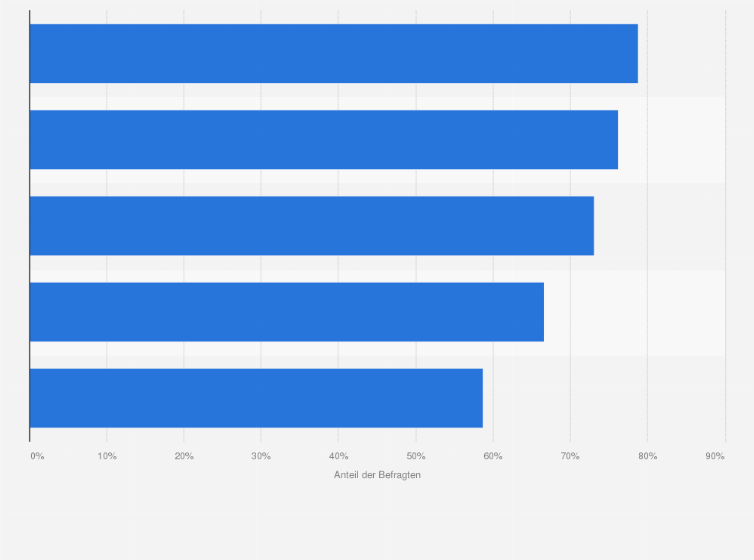This screenshot has height=560, width=754.
Task: Click the 'Anteil der Befragten' axis title
Action: click(377, 474)
